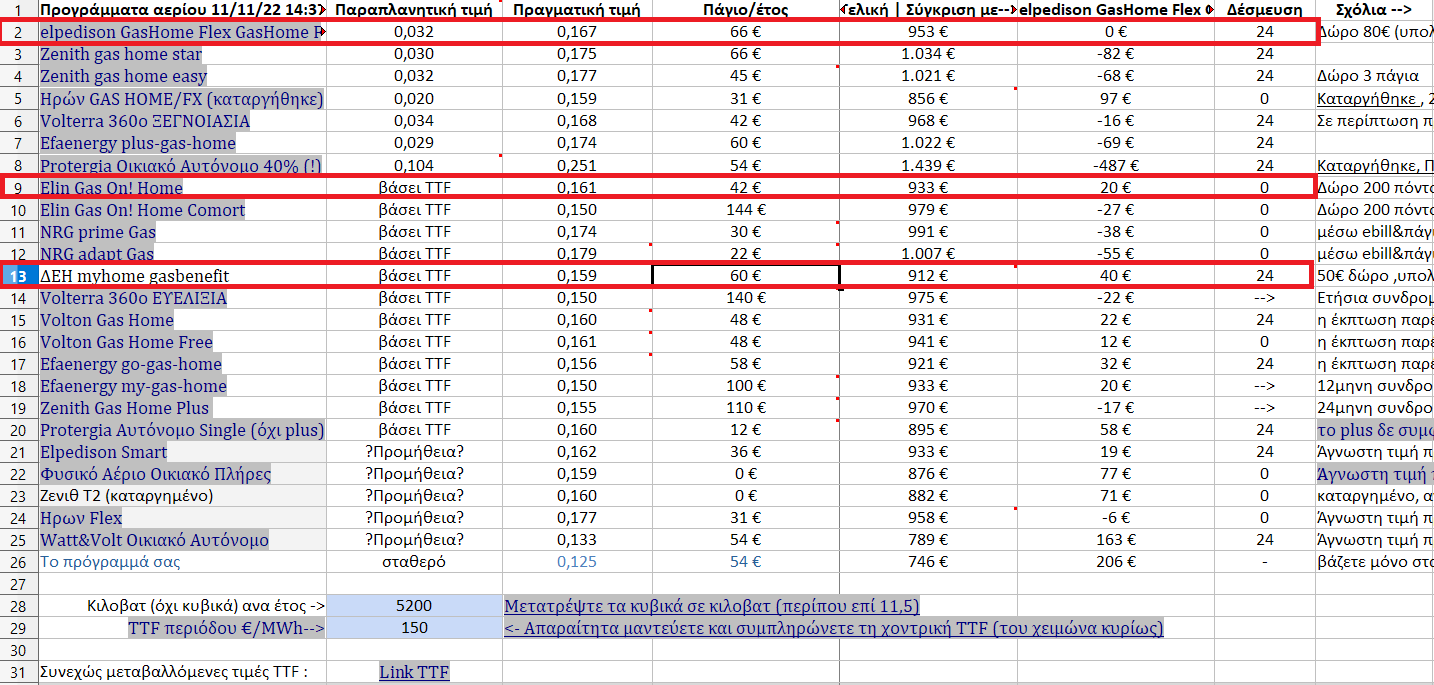Viewport: 1434px width, 685px height.
Task: Select the 0,251 real price cell
Action: click(x=577, y=166)
